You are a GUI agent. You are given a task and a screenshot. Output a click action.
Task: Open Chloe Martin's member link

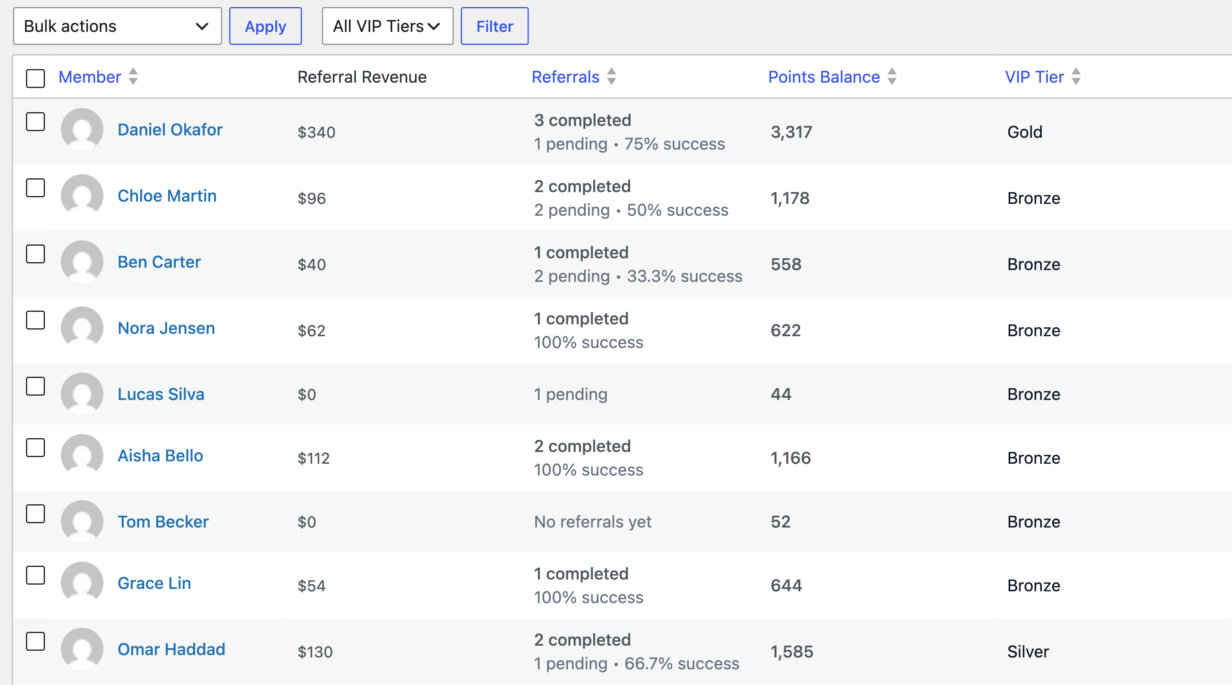167,196
